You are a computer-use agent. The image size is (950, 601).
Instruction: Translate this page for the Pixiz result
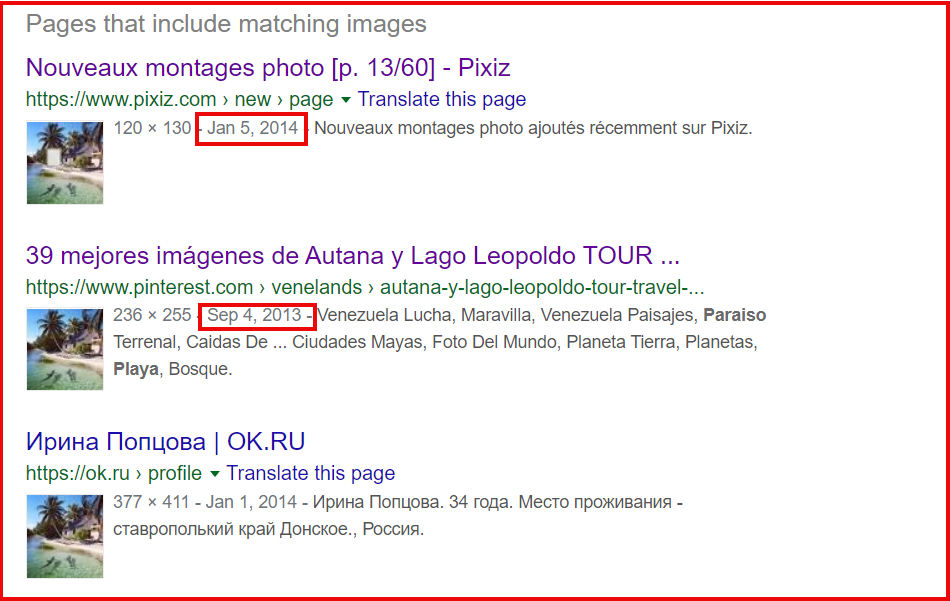pyautogui.click(x=441, y=99)
